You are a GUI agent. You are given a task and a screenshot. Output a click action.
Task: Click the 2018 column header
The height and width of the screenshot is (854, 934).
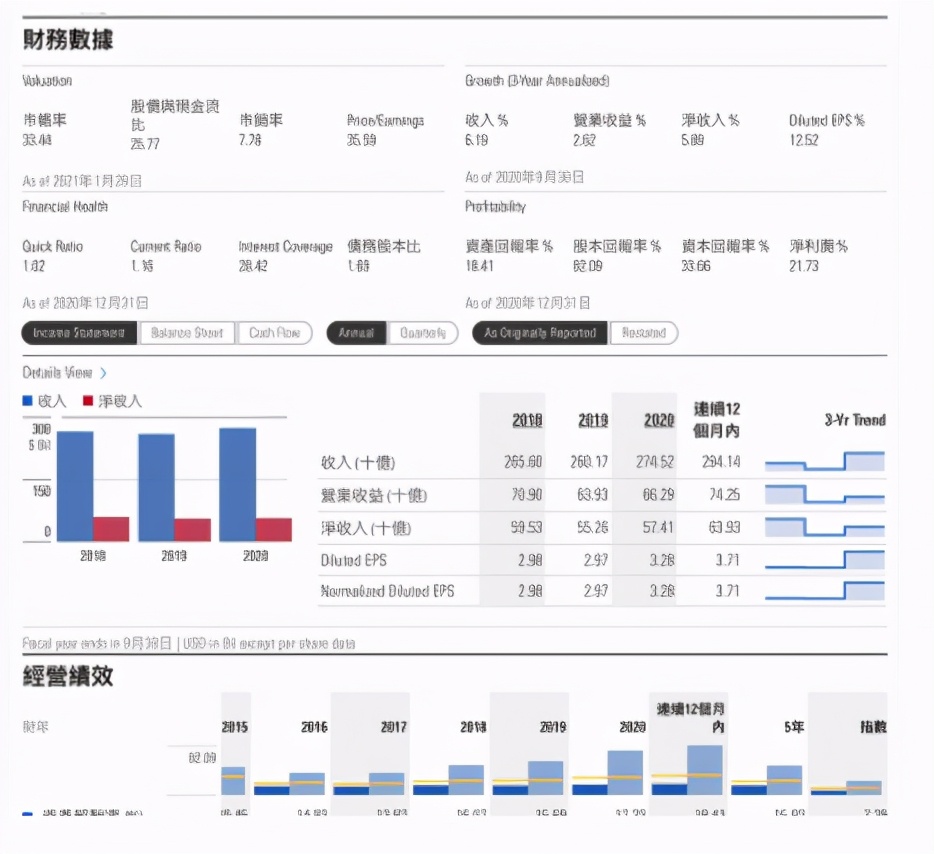[x=525, y=420]
